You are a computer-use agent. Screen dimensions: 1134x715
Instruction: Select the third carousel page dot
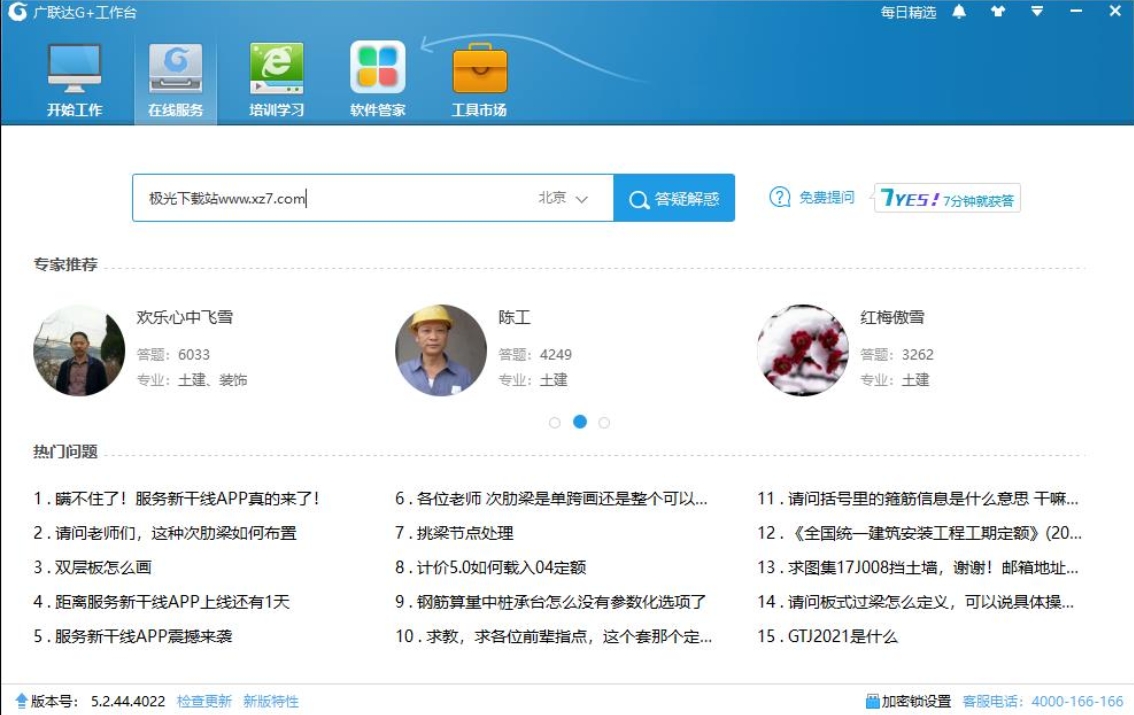click(x=604, y=422)
